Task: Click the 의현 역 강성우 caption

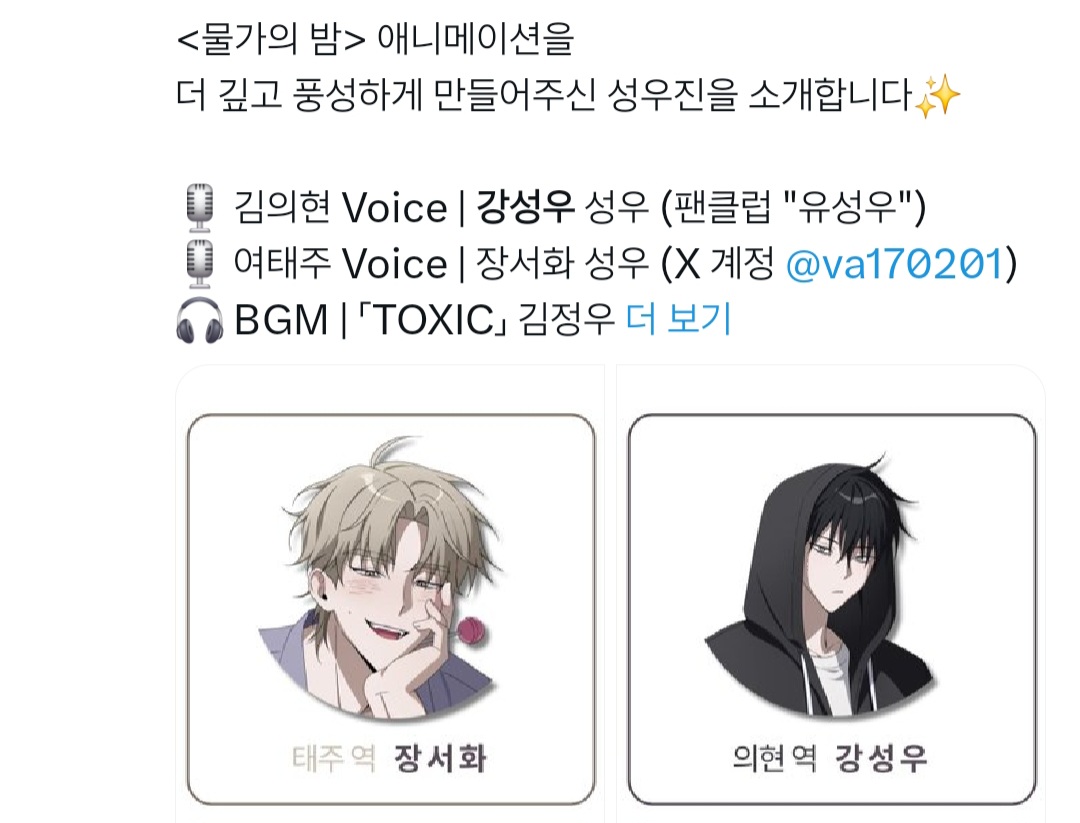Action: point(830,758)
